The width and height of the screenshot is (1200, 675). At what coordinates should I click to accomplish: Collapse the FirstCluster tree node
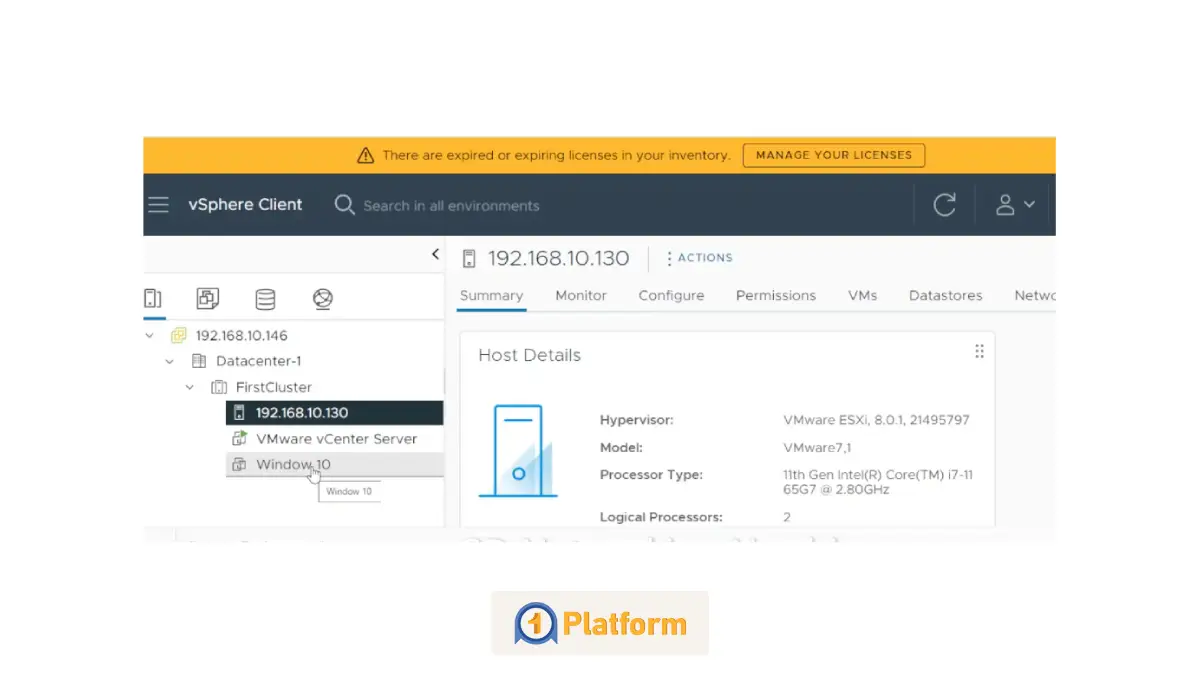pyautogui.click(x=190, y=387)
